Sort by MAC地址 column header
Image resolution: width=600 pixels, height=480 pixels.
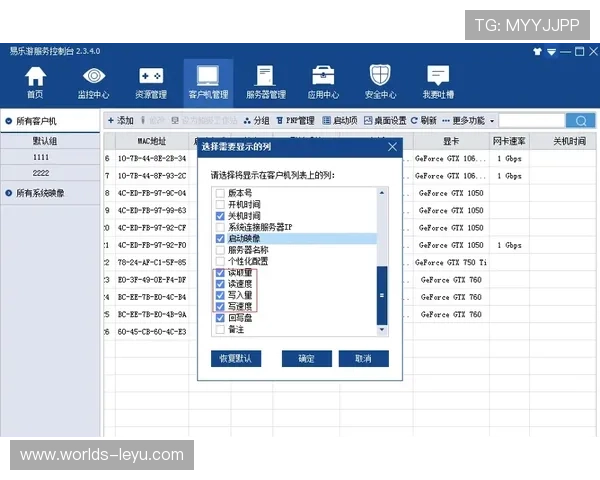tap(152, 141)
